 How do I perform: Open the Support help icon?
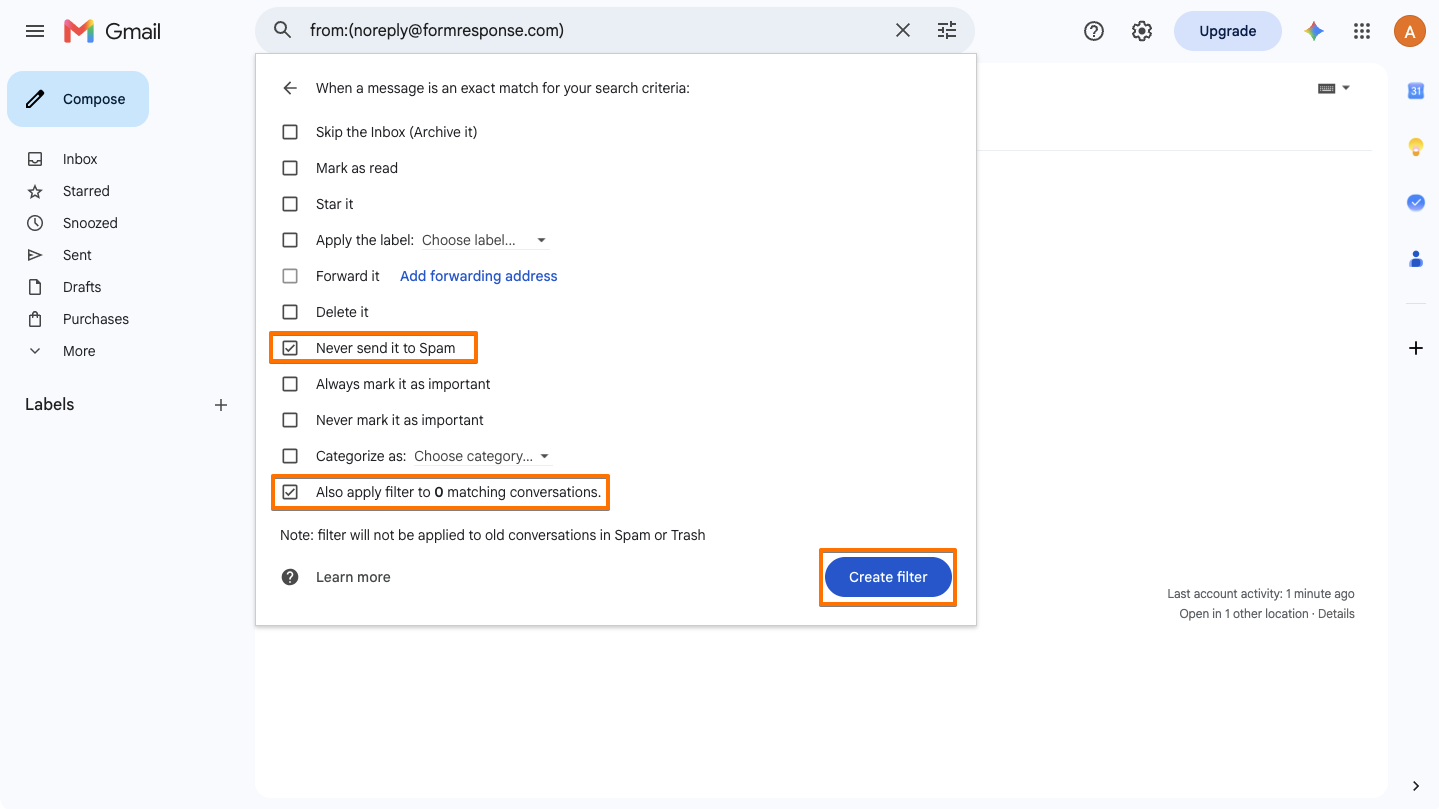[x=1094, y=31]
